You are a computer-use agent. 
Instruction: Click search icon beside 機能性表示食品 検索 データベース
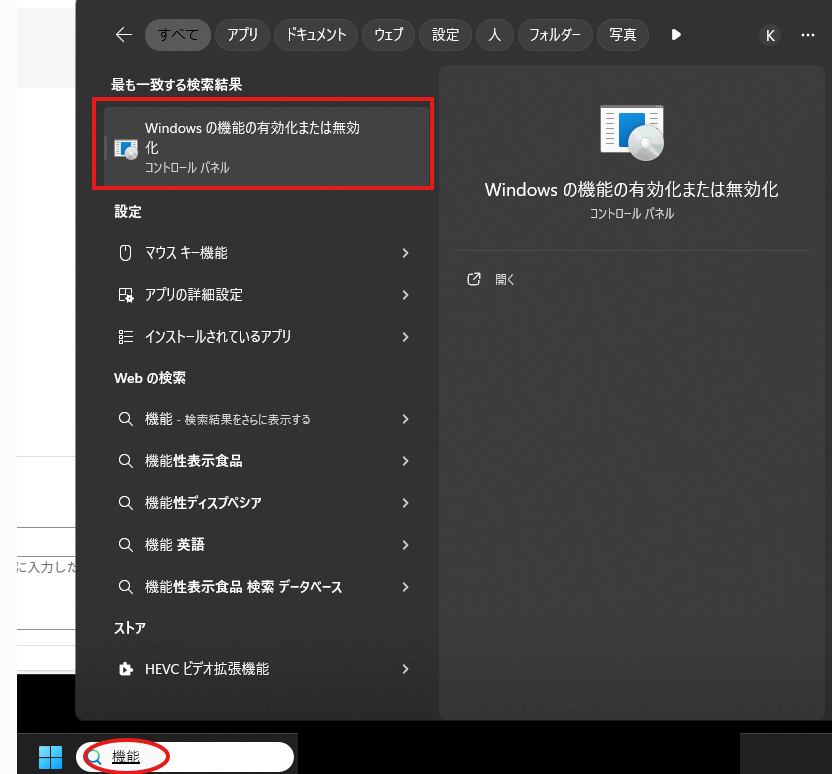tap(126, 587)
